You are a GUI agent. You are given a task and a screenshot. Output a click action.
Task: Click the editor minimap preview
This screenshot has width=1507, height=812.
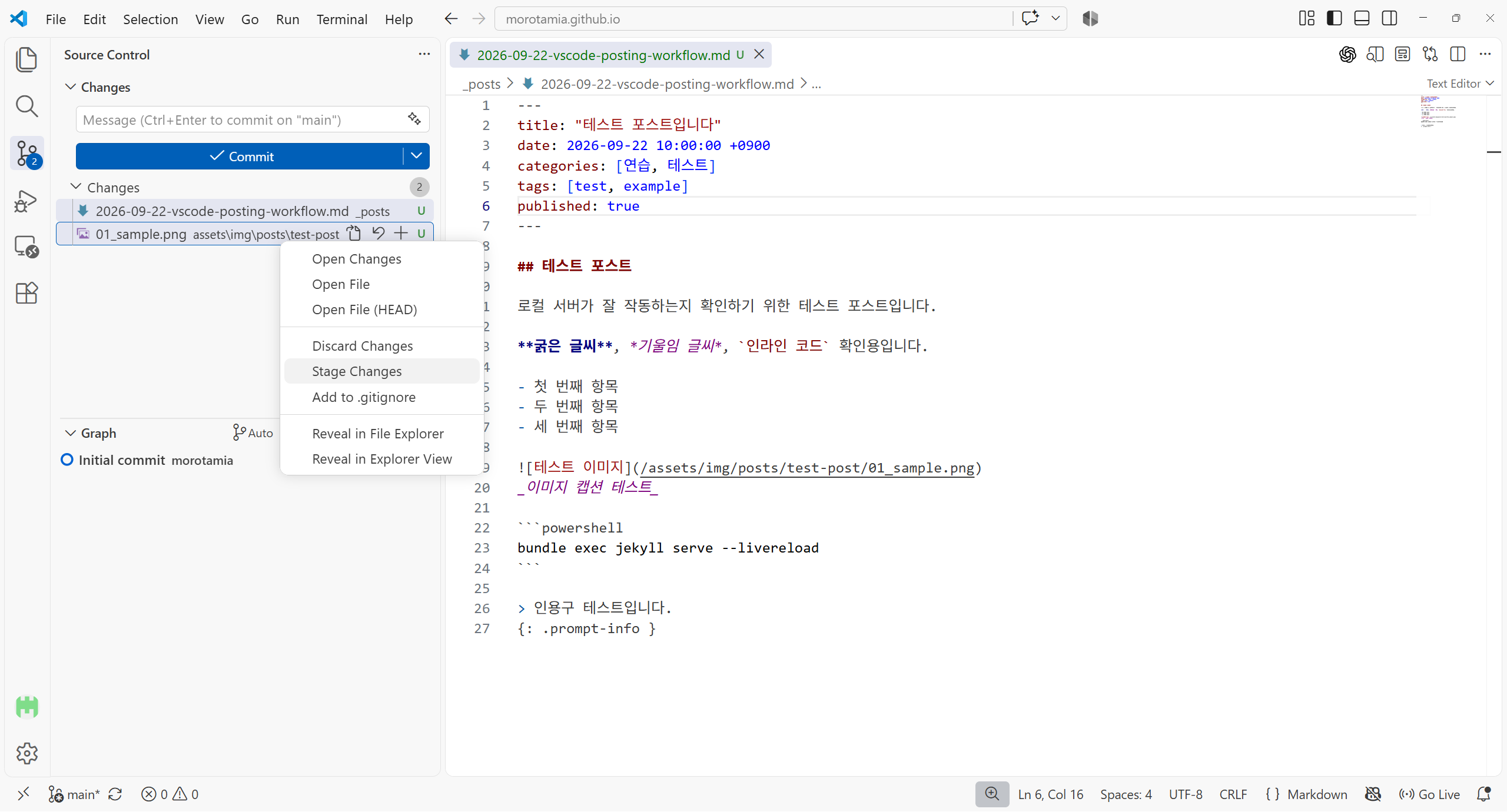click(1439, 112)
